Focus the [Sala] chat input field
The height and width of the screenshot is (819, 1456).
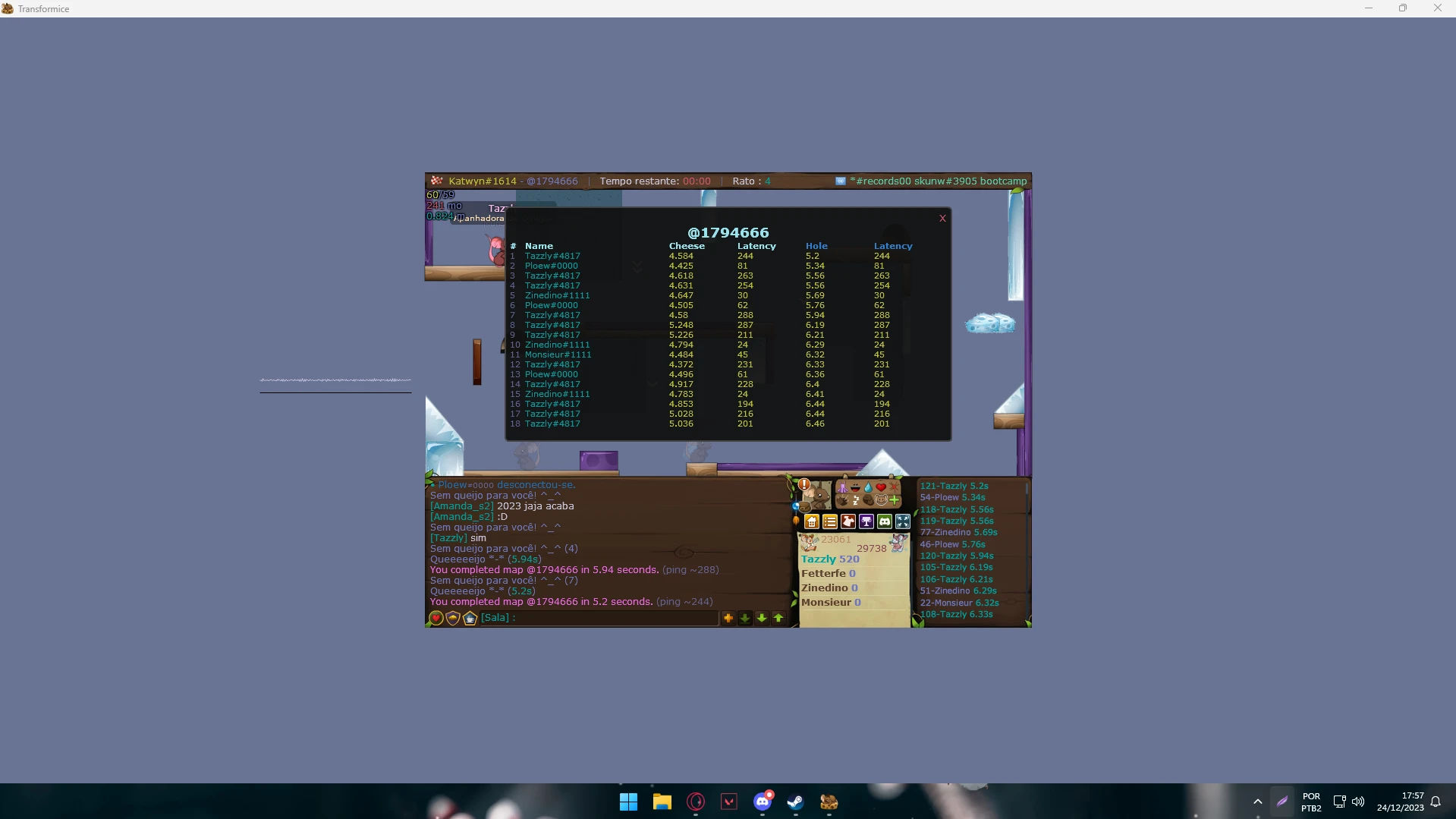click(x=599, y=618)
